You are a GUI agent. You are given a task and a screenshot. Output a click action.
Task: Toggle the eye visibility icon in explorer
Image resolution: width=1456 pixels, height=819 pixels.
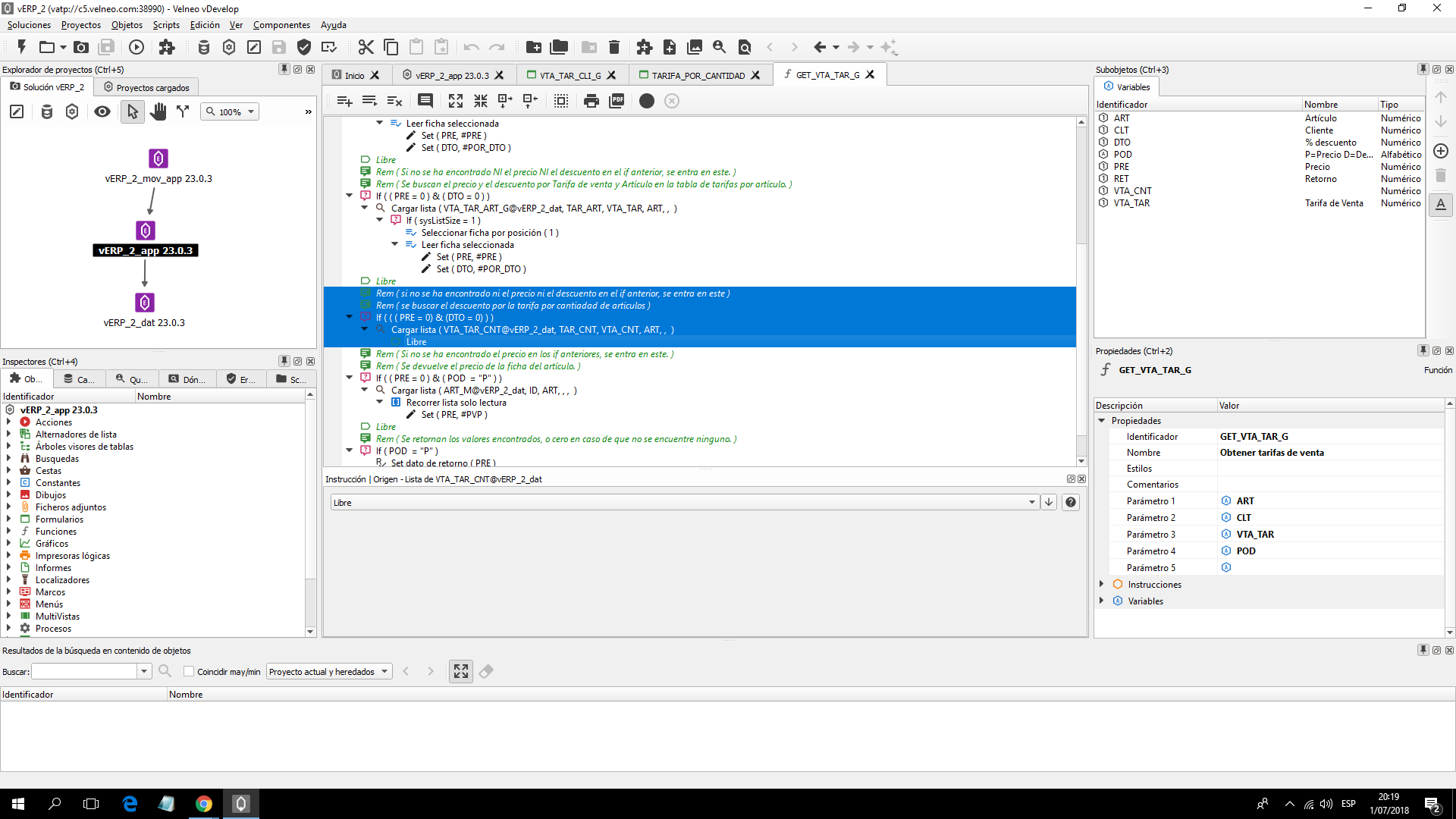point(102,111)
